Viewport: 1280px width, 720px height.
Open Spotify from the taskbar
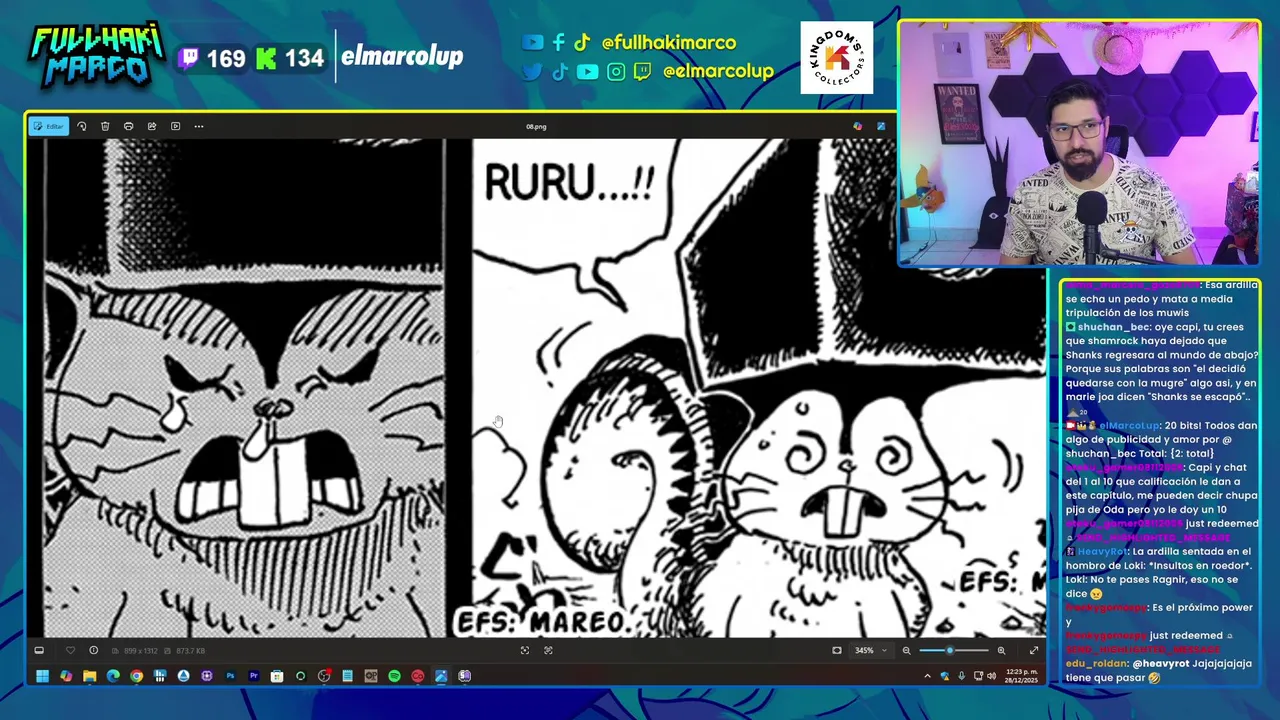394,676
